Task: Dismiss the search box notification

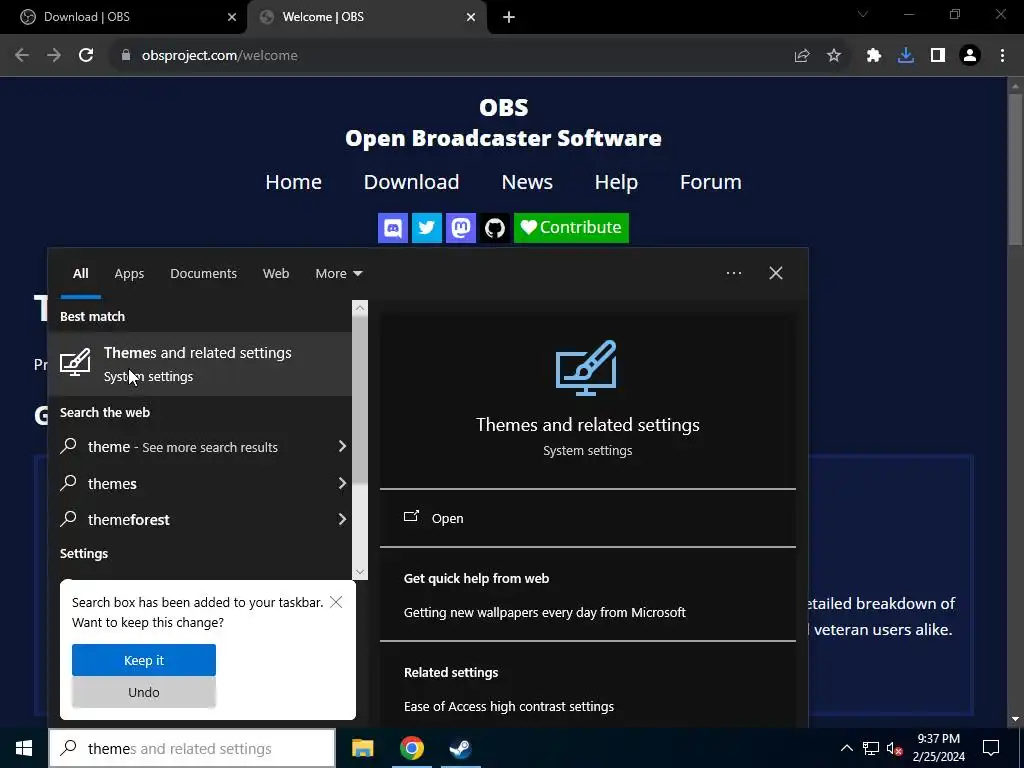Action: pos(336,602)
